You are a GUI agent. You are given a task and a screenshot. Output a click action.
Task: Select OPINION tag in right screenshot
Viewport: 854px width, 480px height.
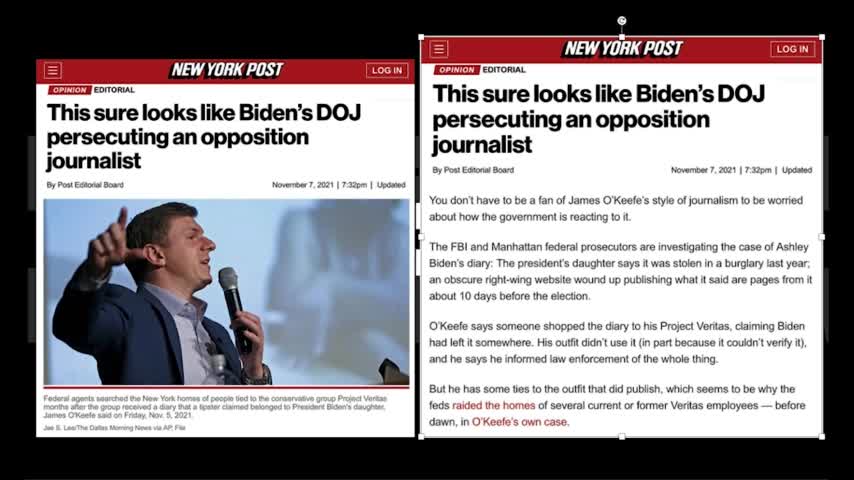pos(456,70)
